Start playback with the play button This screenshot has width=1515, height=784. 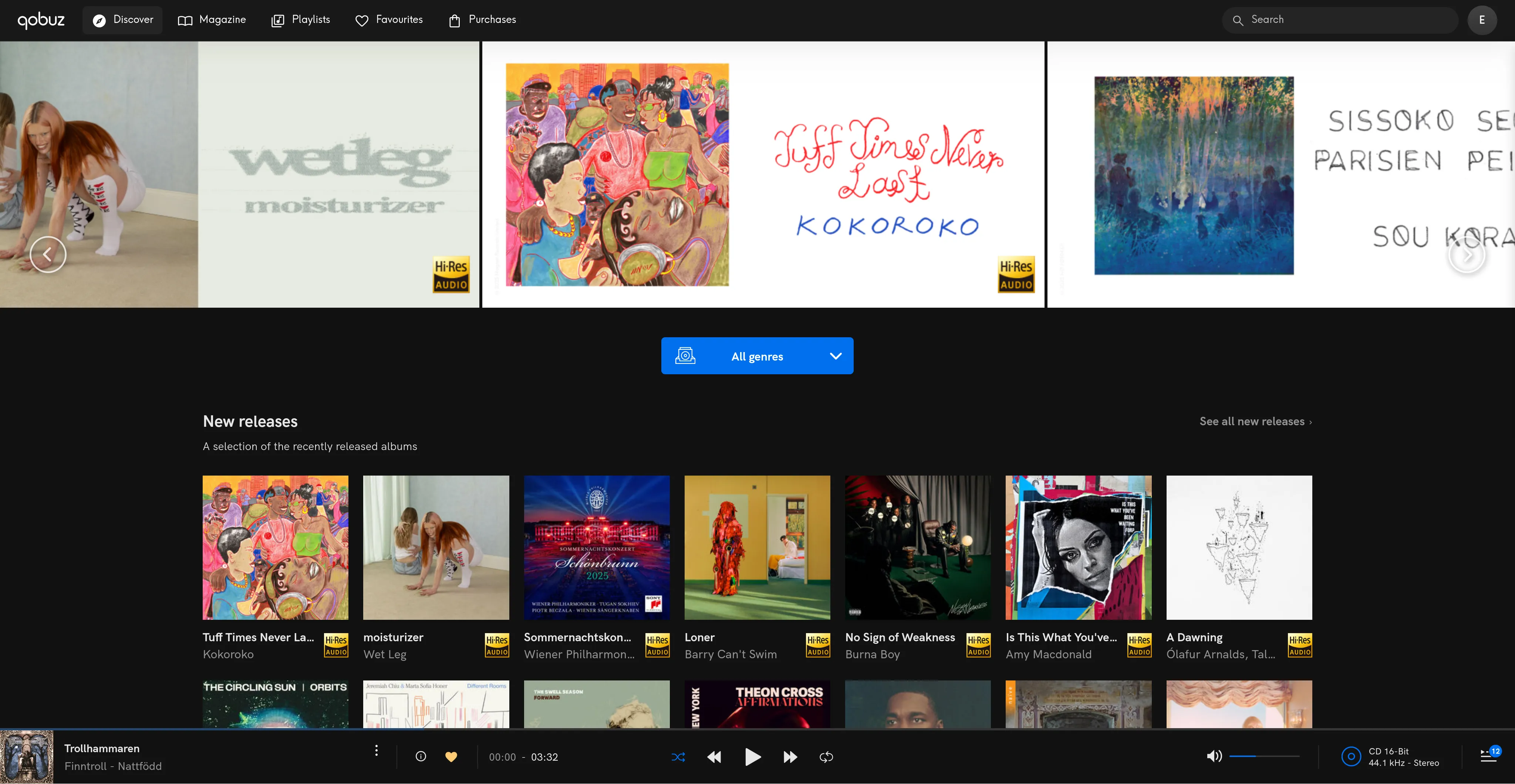pyautogui.click(x=753, y=757)
